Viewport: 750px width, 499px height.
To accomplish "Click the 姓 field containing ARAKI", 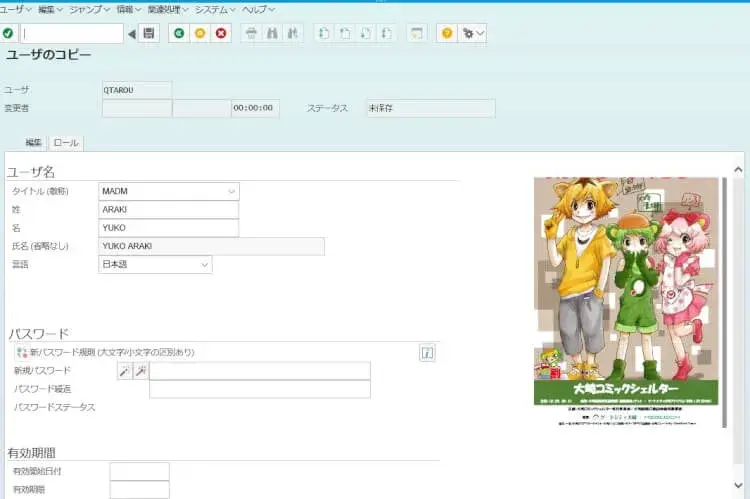I will pyautogui.click(x=169, y=210).
